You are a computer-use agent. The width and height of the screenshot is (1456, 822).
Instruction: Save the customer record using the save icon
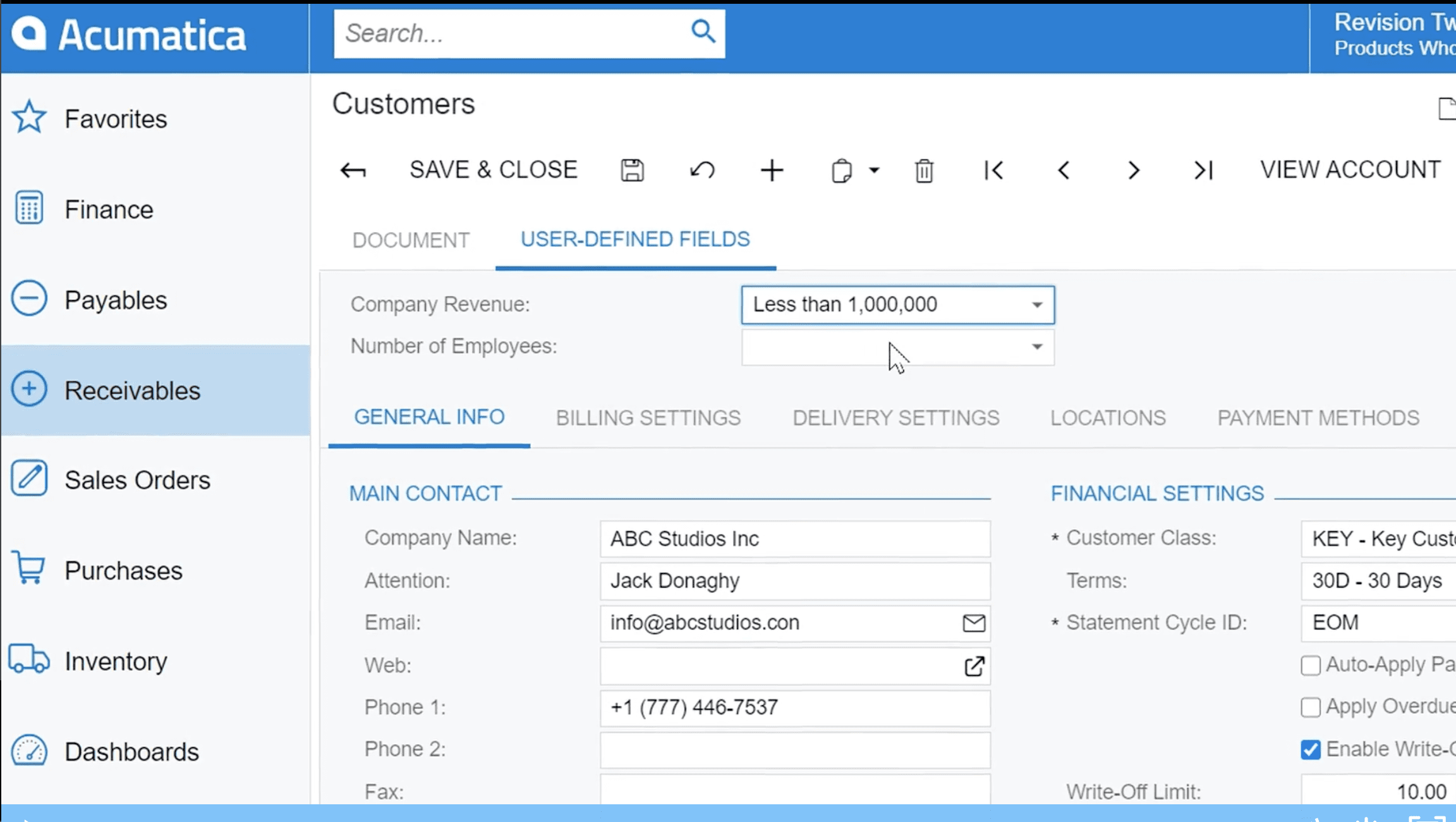[x=633, y=169]
